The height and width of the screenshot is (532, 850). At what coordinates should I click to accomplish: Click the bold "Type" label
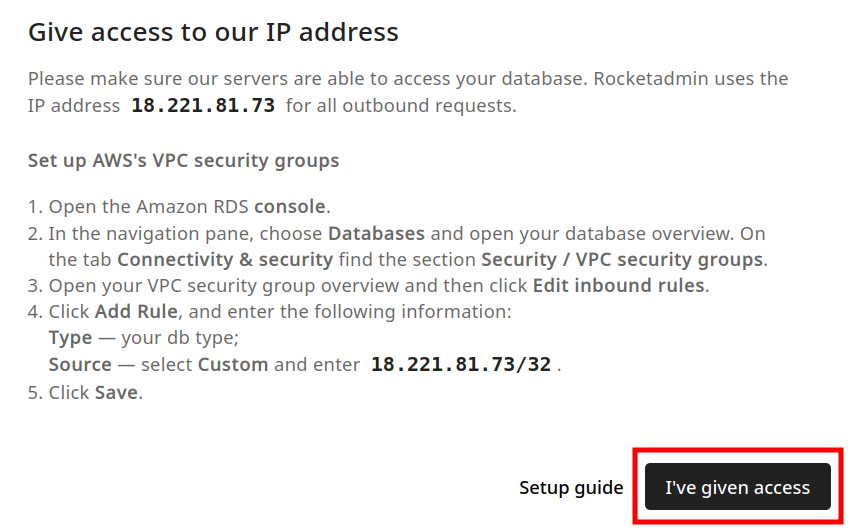(70, 337)
